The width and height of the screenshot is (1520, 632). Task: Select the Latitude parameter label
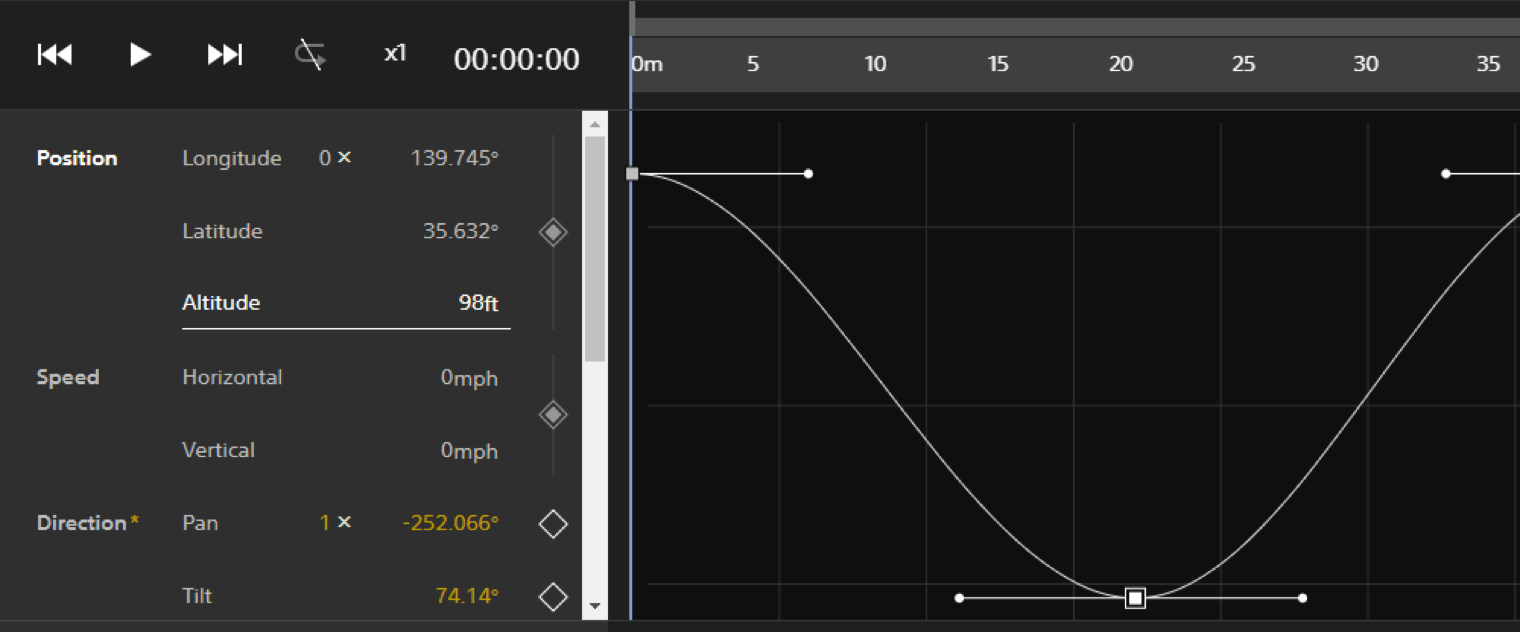click(222, 231)
